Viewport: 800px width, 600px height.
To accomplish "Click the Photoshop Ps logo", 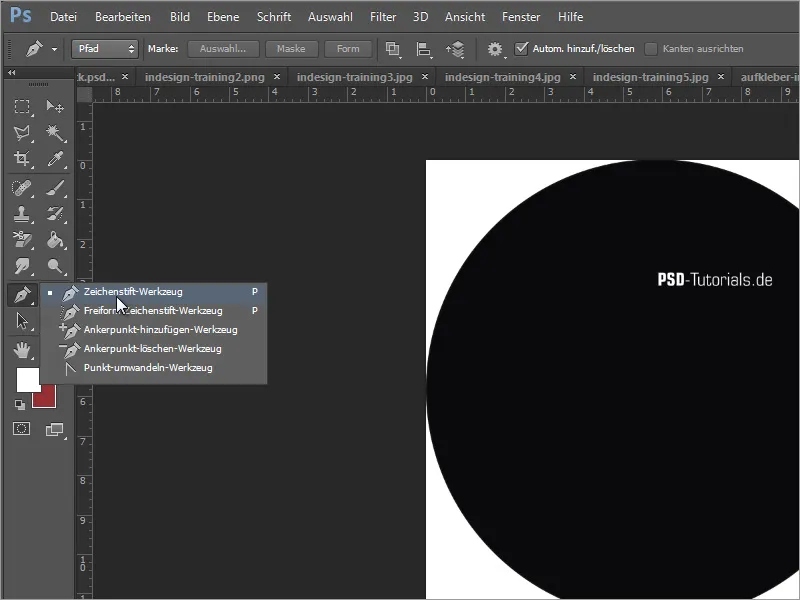I will (x=20, y=15).
